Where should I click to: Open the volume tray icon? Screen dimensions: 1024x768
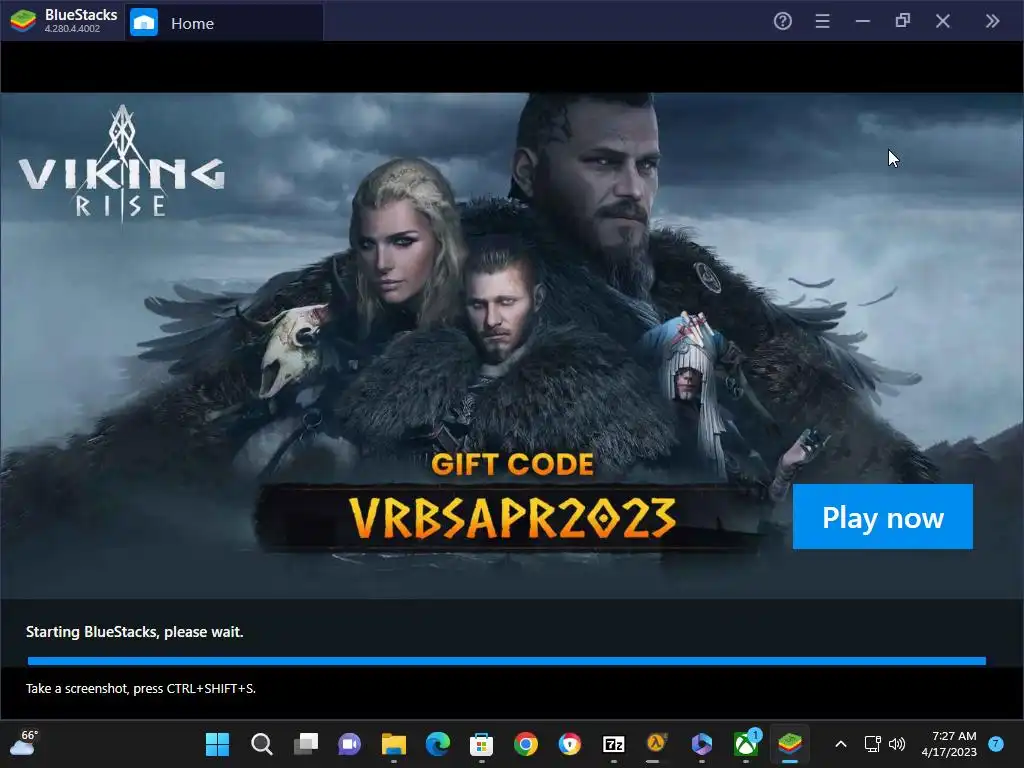tap(897, 744)
